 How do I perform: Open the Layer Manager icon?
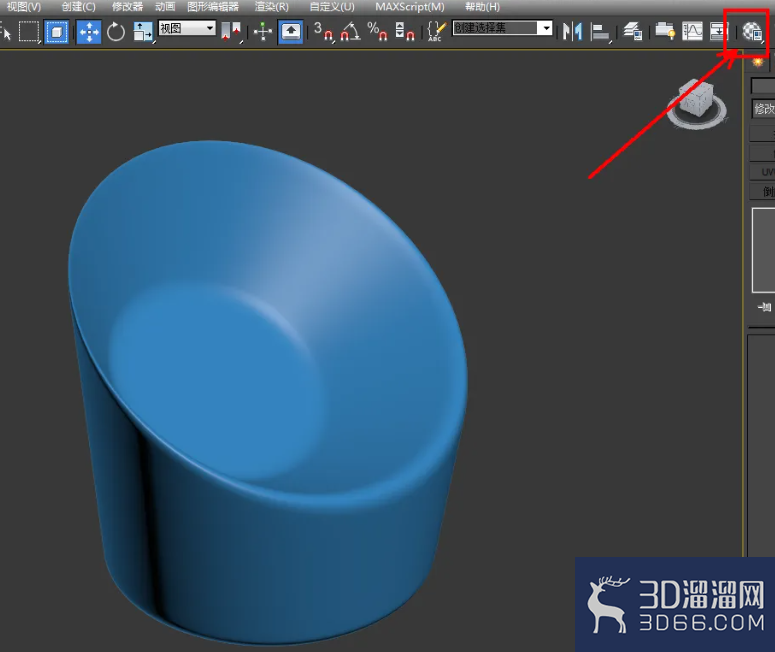(633, 32)
